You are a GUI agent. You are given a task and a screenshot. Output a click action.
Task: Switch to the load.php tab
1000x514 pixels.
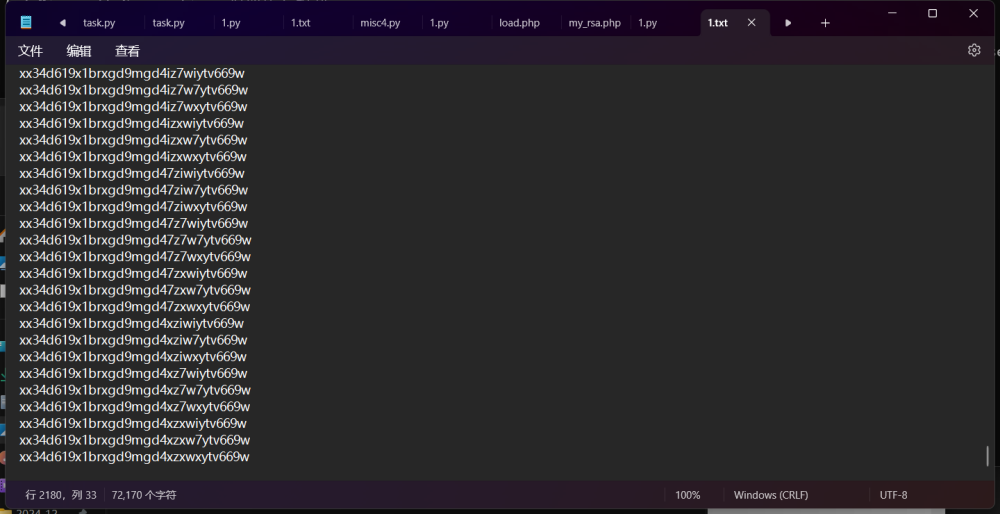click(x=519, y=23)
